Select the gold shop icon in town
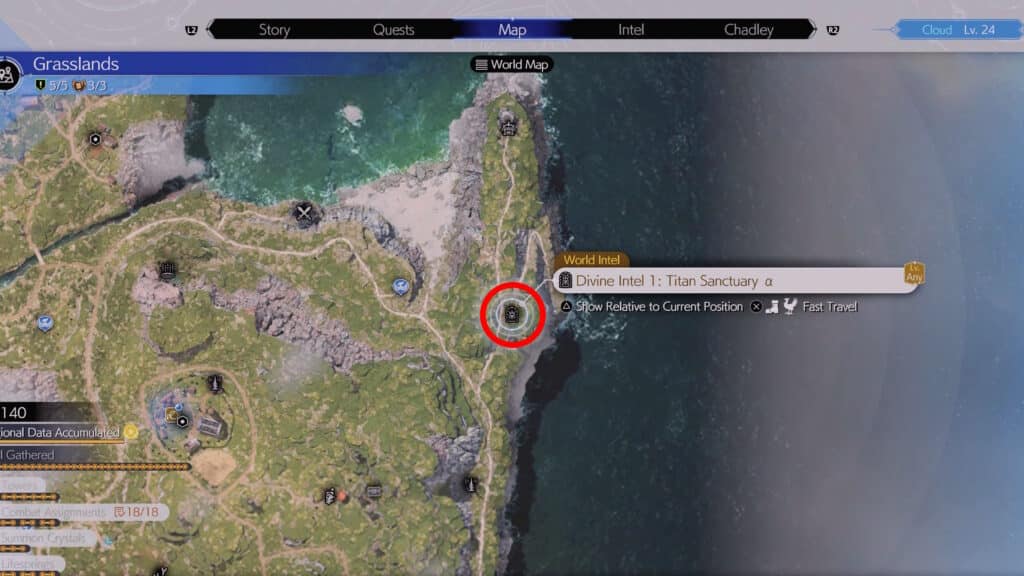This screenshot has height=576, width=1024. [172, 415]
